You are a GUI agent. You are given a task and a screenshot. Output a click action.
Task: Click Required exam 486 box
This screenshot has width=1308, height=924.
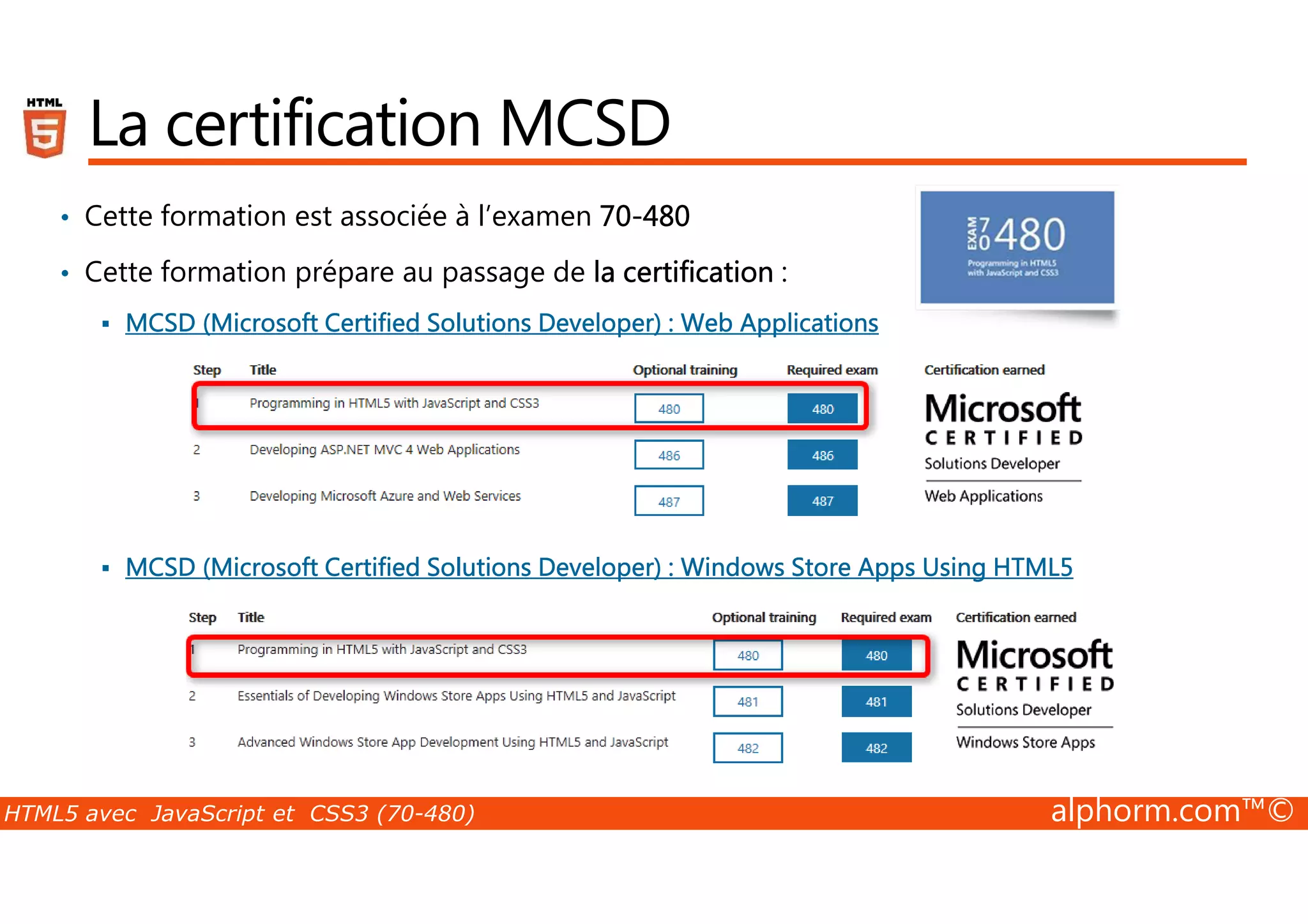(823, 455)
